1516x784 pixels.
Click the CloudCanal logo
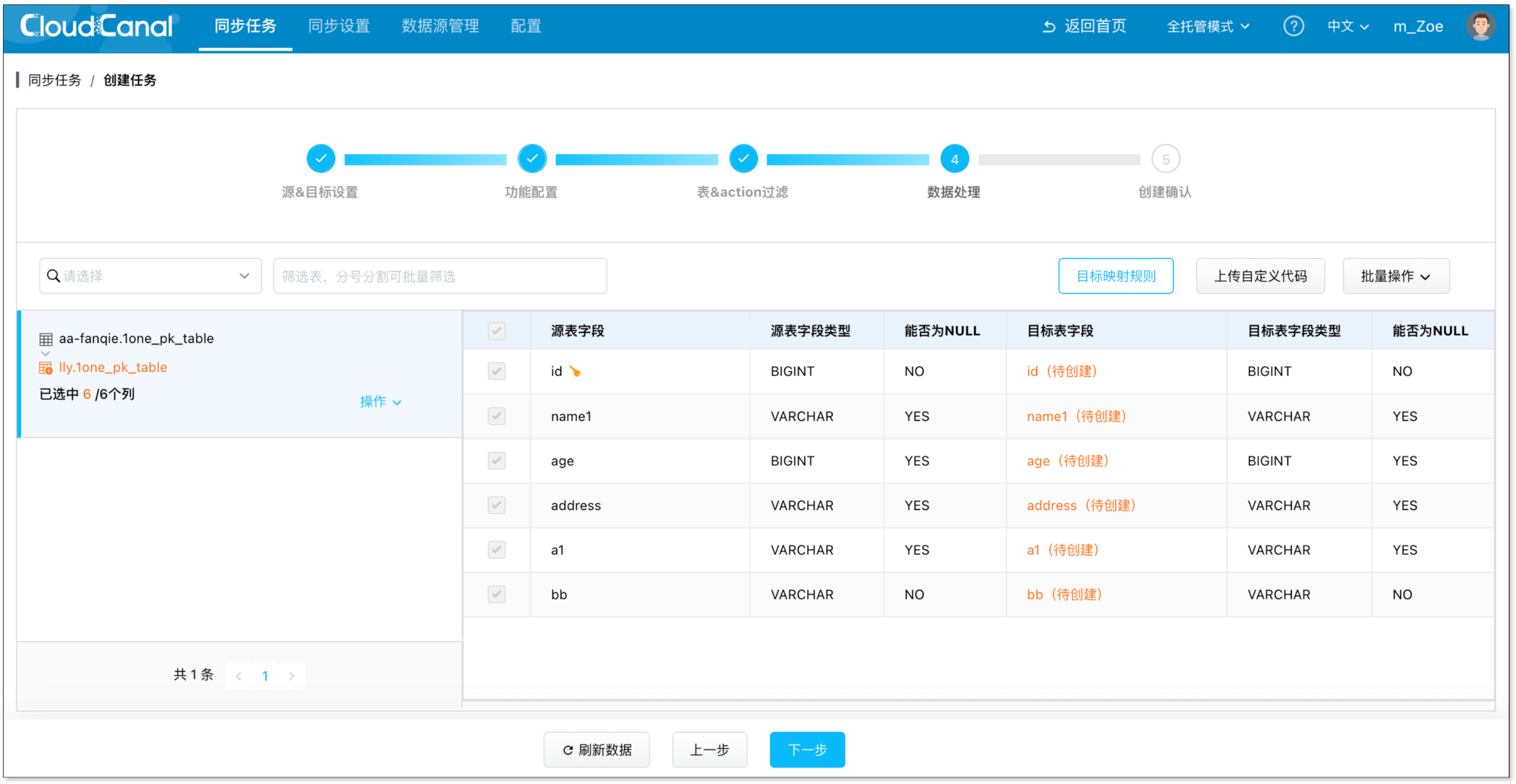click(x=93, y=26)
